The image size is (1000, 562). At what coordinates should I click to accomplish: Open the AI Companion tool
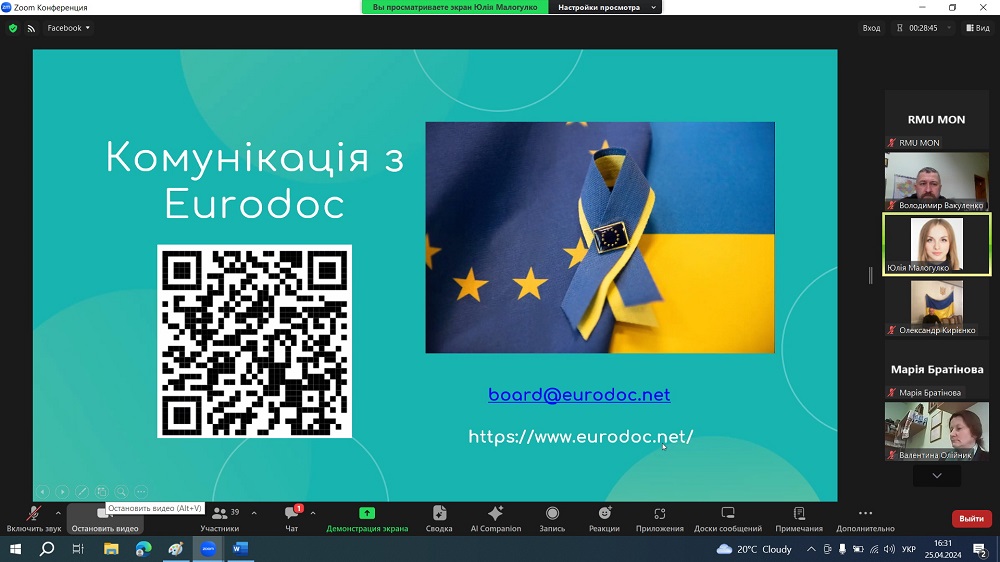(x=495, y=513)
